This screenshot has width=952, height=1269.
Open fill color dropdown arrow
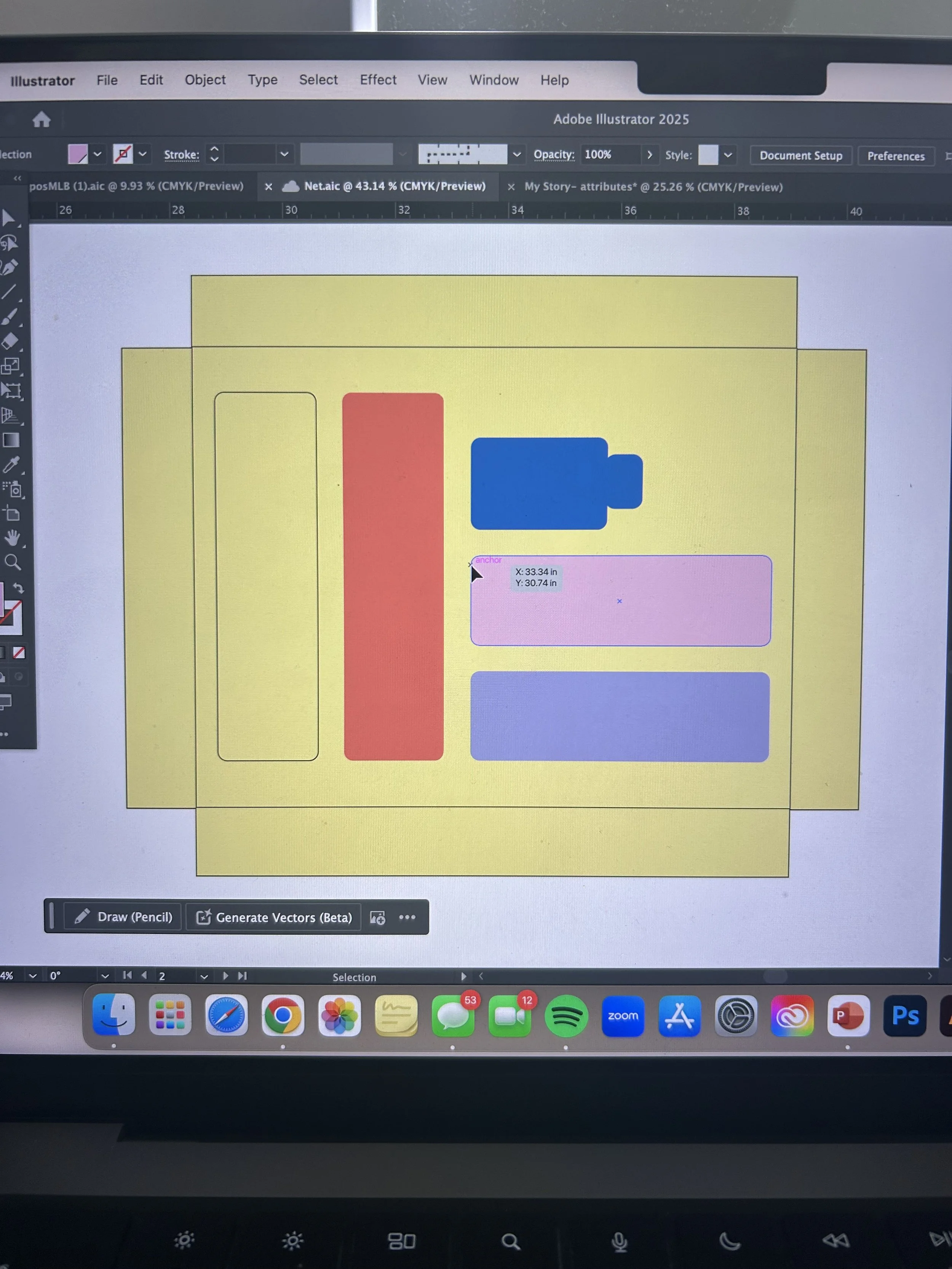(97, 154)
